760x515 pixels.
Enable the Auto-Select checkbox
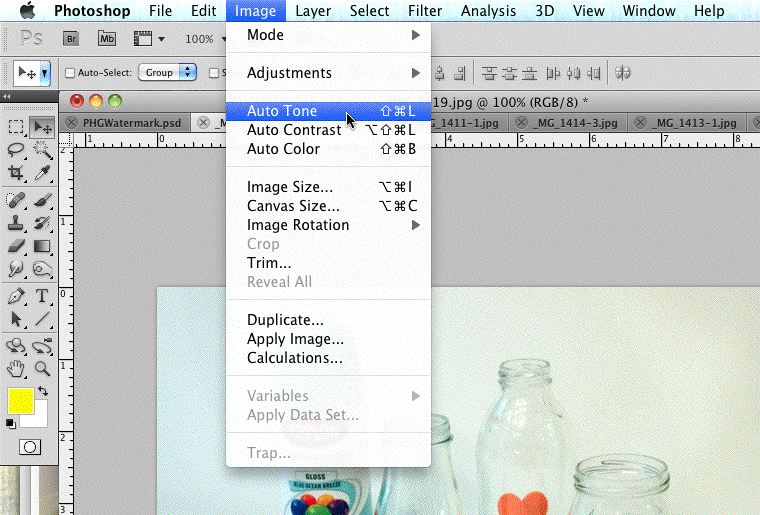pyautogui.click(x=70, y=73)
